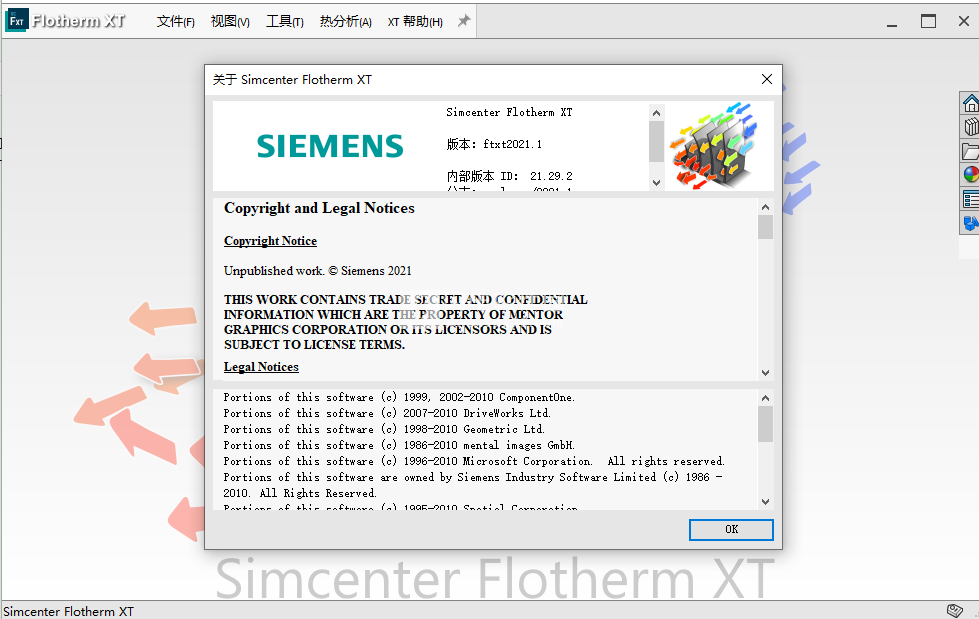Pin the menu bar with the pushpin icon
979x619 pixels.
[x=463, y=21]
